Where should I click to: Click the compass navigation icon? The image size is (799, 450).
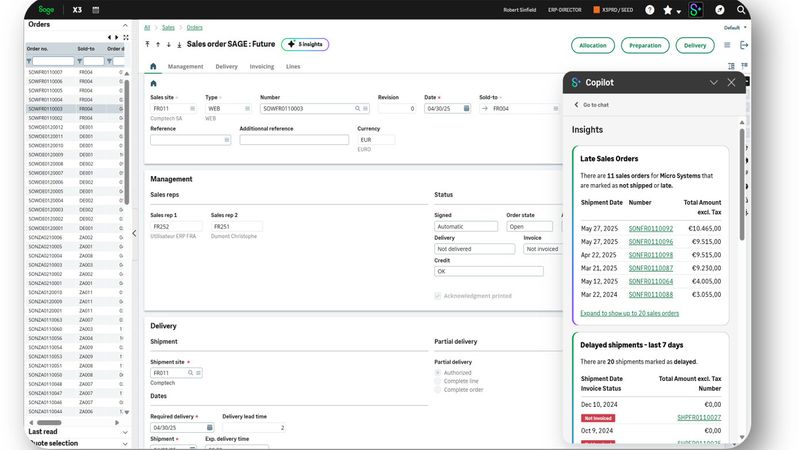[x=720, y=10]
